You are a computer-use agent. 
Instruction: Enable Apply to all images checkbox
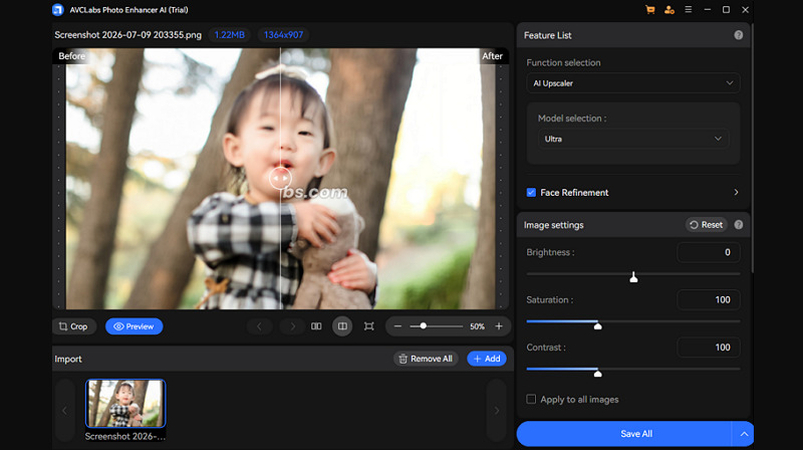531,399
